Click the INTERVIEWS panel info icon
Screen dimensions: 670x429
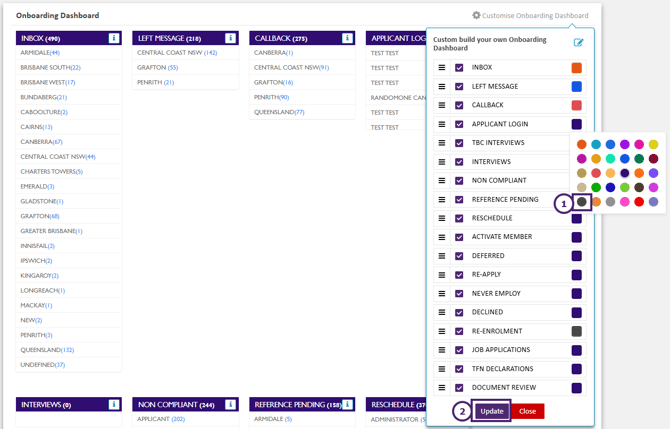[114, 404]
